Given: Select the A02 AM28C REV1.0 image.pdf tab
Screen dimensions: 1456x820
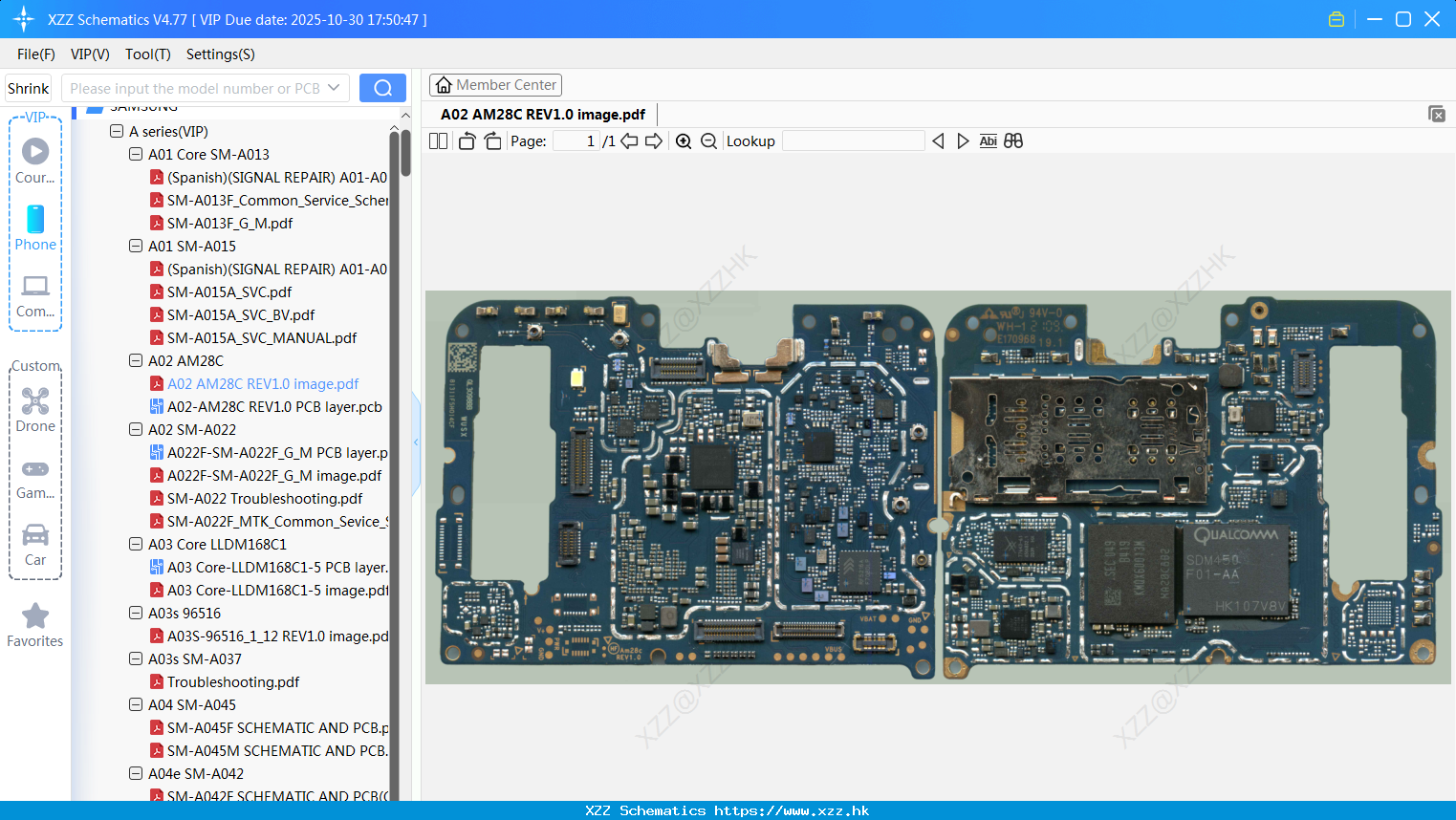Looking at the screenshot, I should 543,114.
